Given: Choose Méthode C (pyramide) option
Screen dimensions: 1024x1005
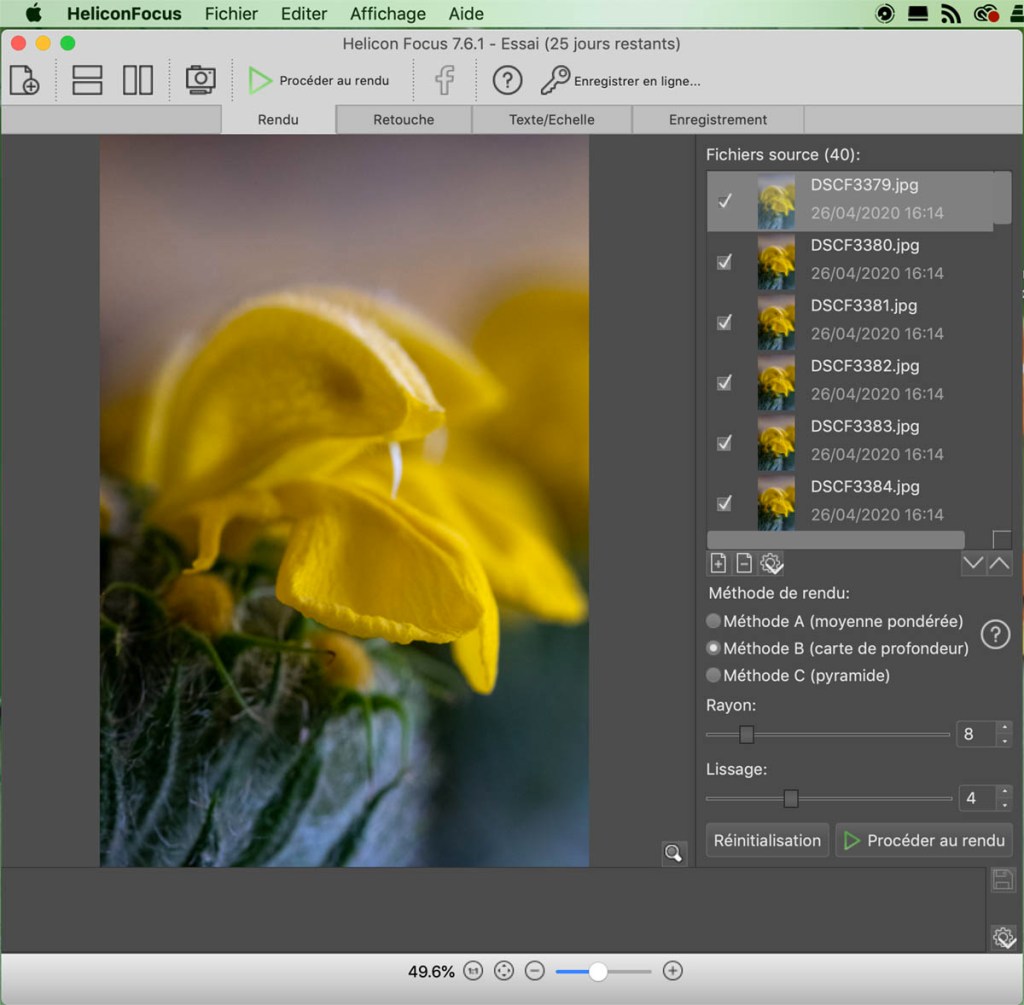Looking at the screenshot, I should [714, 675].
